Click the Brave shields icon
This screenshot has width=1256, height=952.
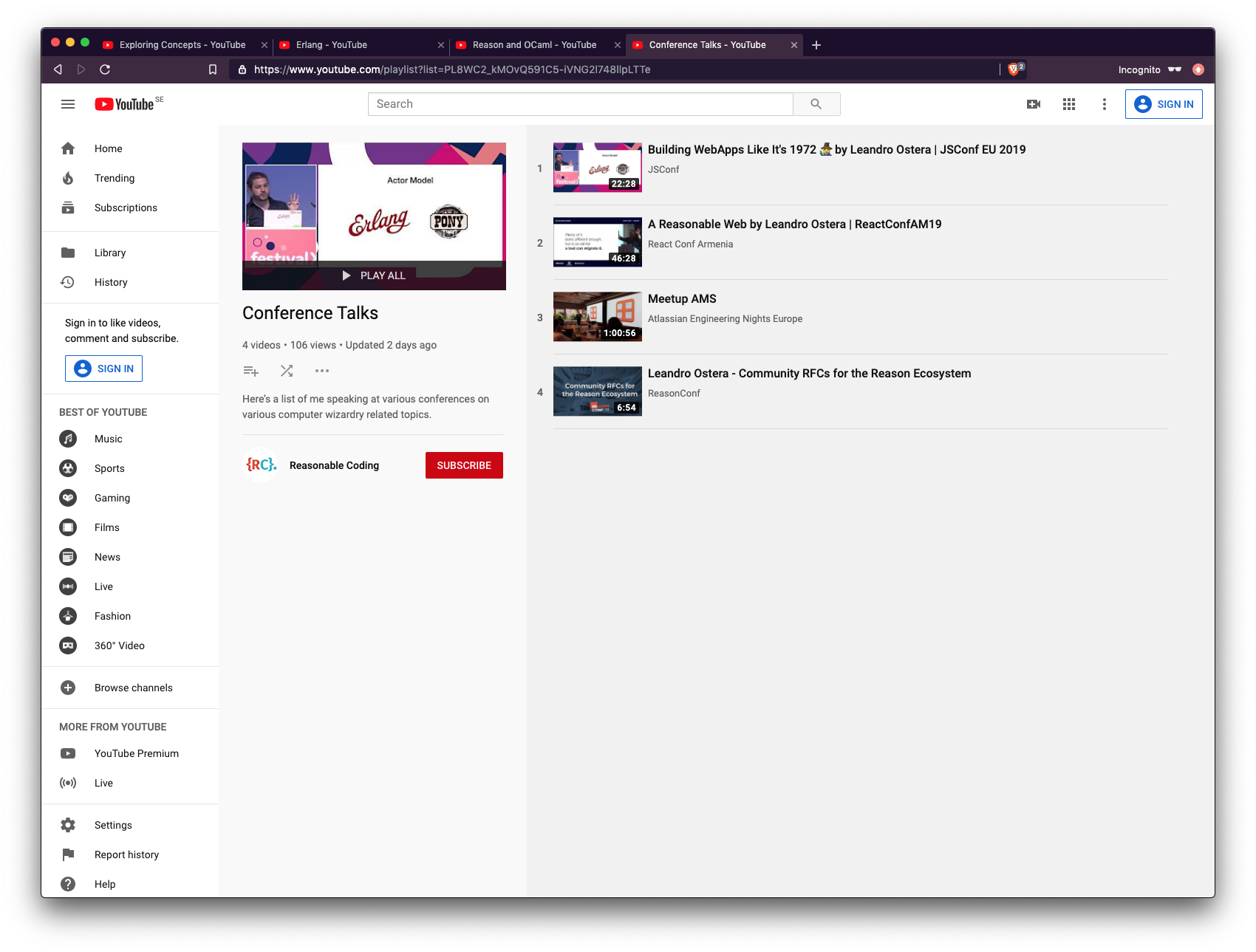coord(1015,69)
